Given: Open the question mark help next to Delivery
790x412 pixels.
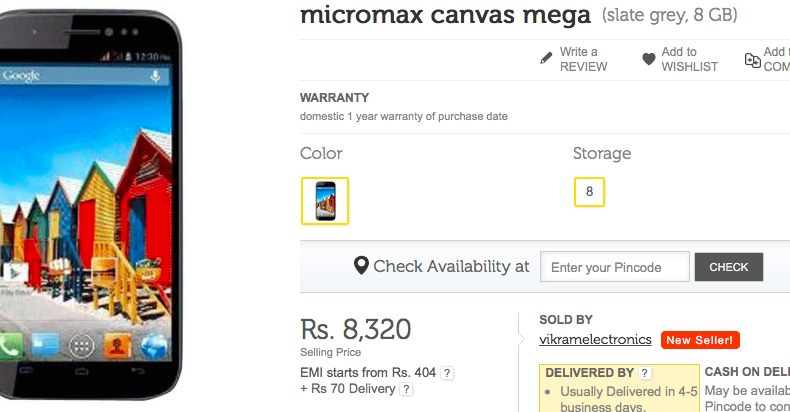Looking at the screenshot, I should pos(406,389).
